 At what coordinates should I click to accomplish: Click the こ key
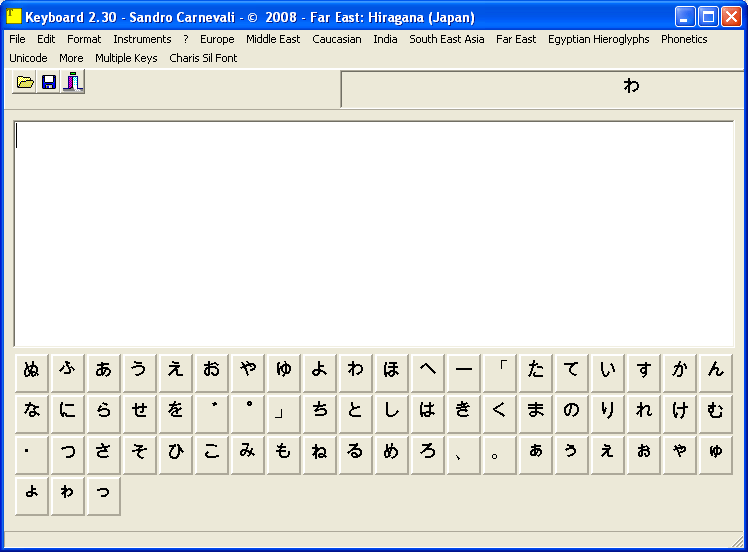[x=211, y=455]
